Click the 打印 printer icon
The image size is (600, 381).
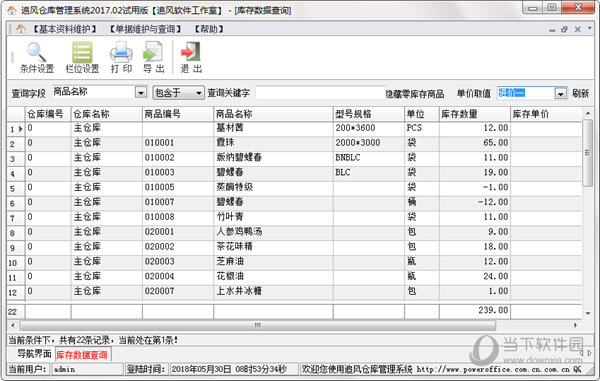click(121, 57)
